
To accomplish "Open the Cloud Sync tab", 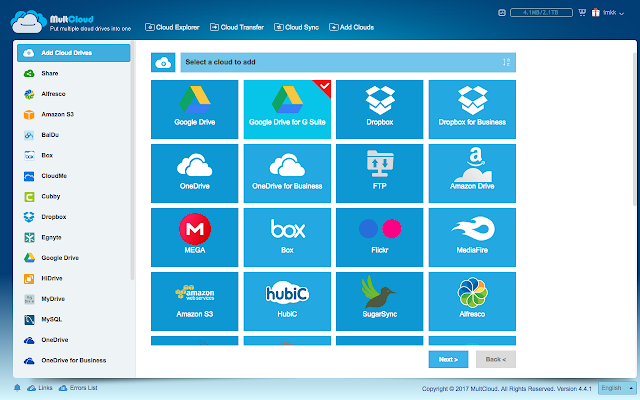I will [296, 27].
